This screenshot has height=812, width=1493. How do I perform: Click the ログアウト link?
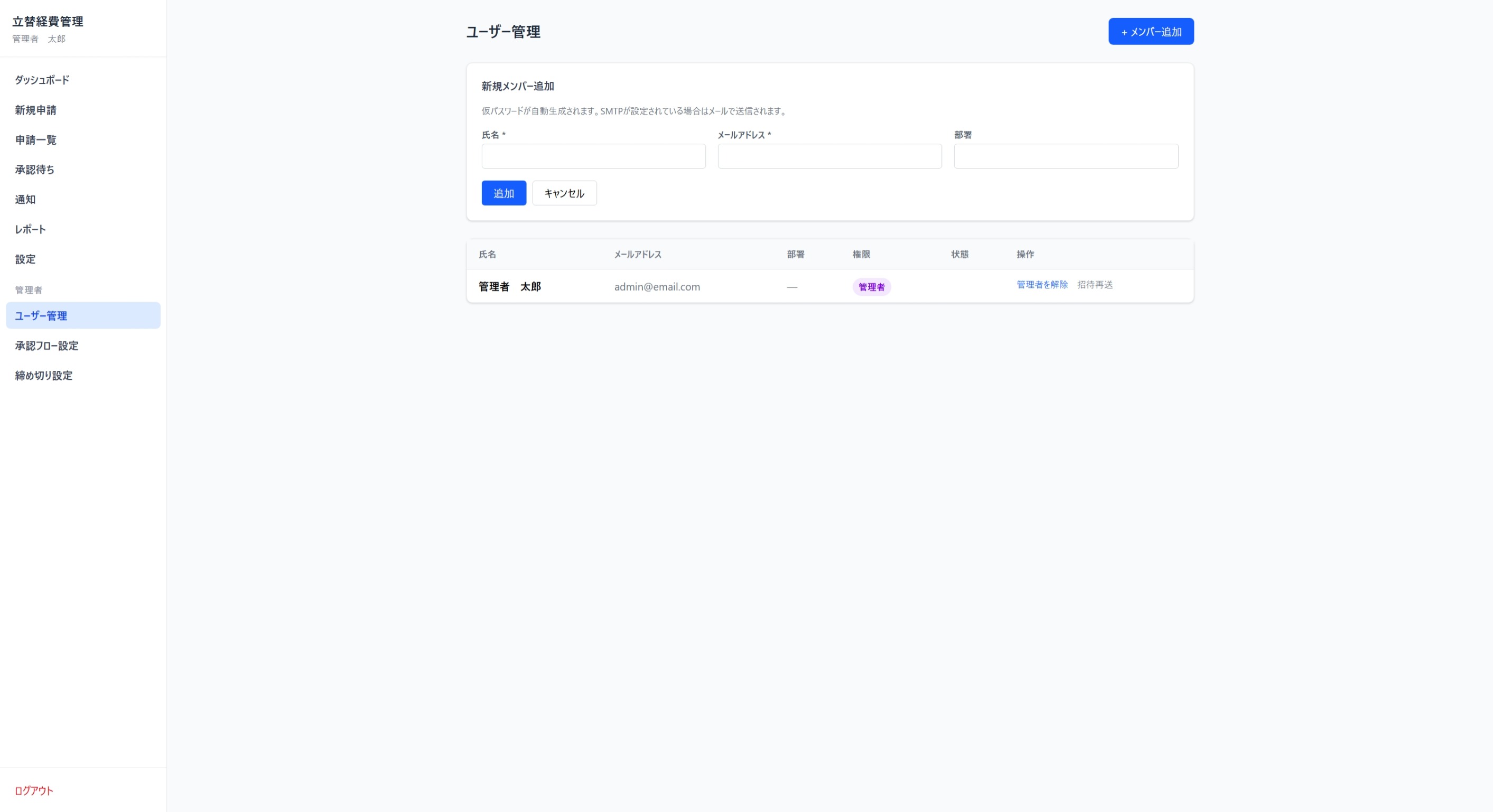[33, 790]
